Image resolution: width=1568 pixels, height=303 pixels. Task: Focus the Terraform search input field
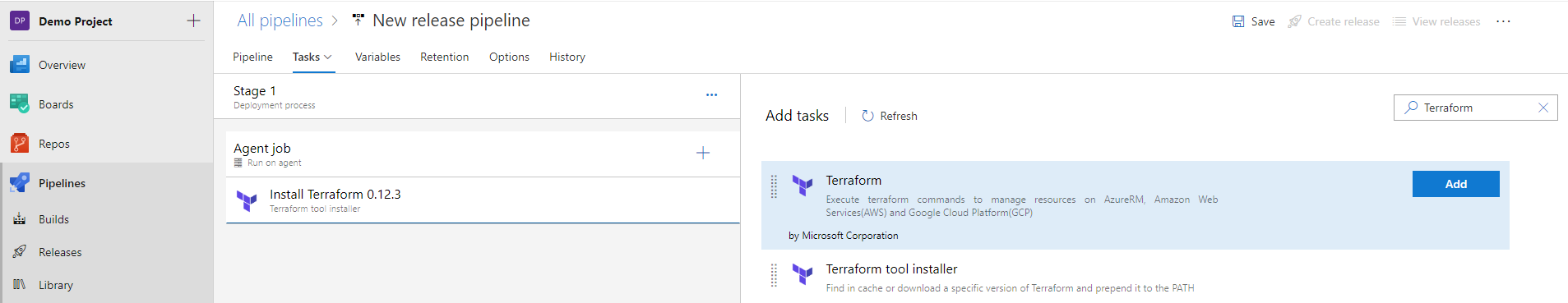point(1475,108)
